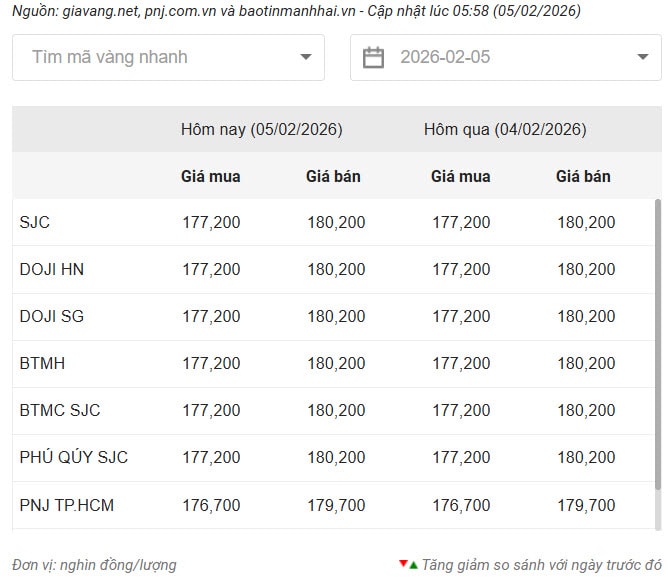Click the PHÚ QUÝ SJC row label
This screenshot has height=587, width=668.
74,457
